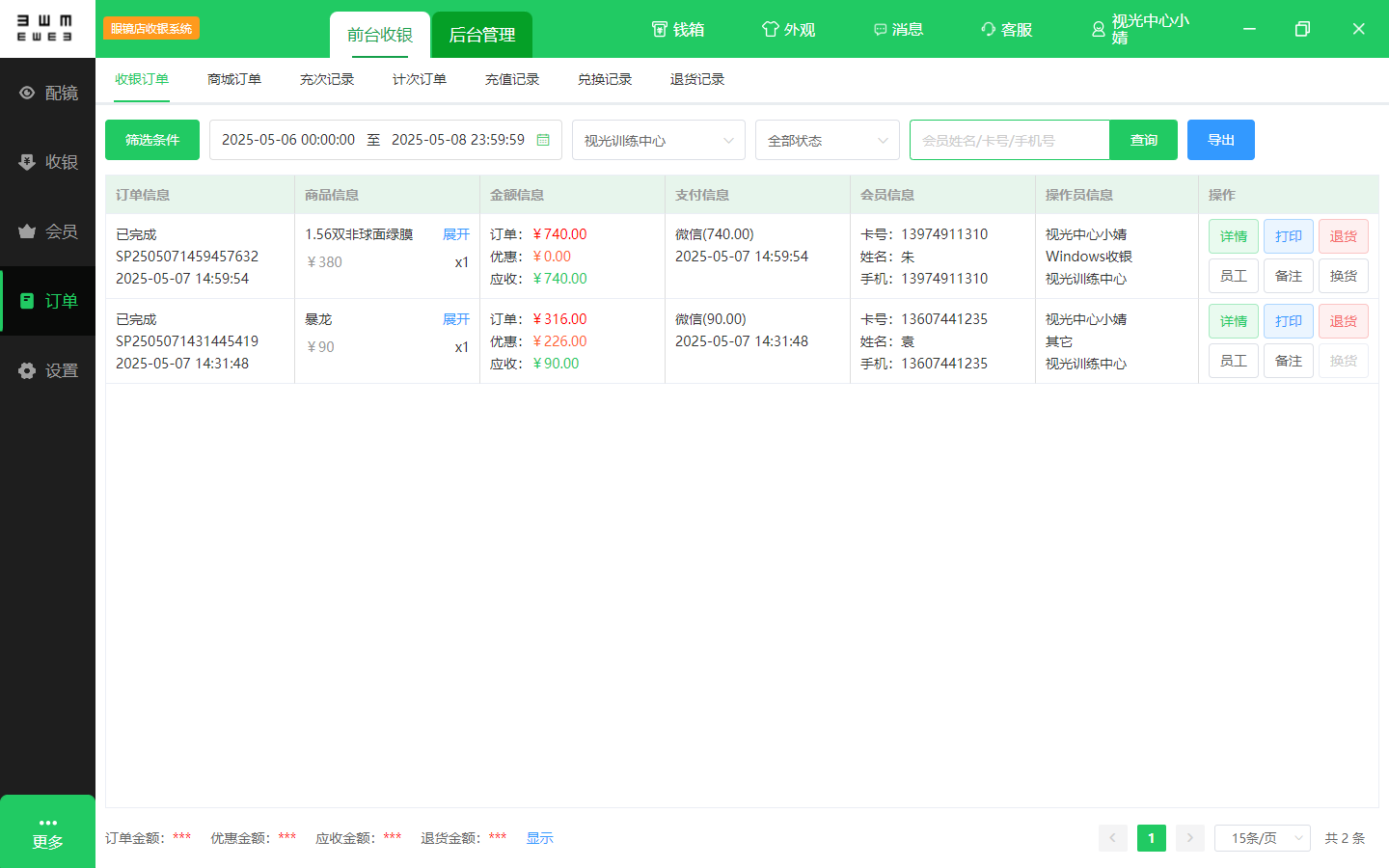Image resolution: width=1389 pixels, height=868 pixels.
Task: Open the 外观 appearance settings
Action: (789, 30)
